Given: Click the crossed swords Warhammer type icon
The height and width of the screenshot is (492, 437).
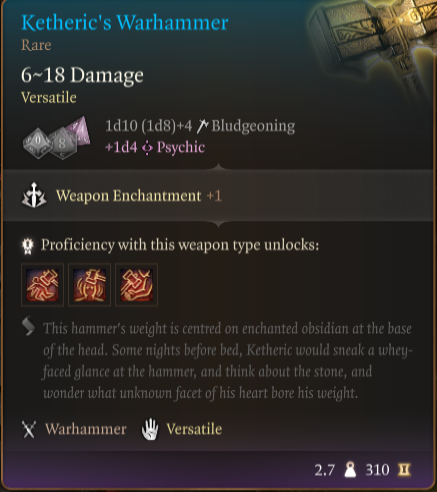Looking at the screenshot, I should [x=29, y=429].
